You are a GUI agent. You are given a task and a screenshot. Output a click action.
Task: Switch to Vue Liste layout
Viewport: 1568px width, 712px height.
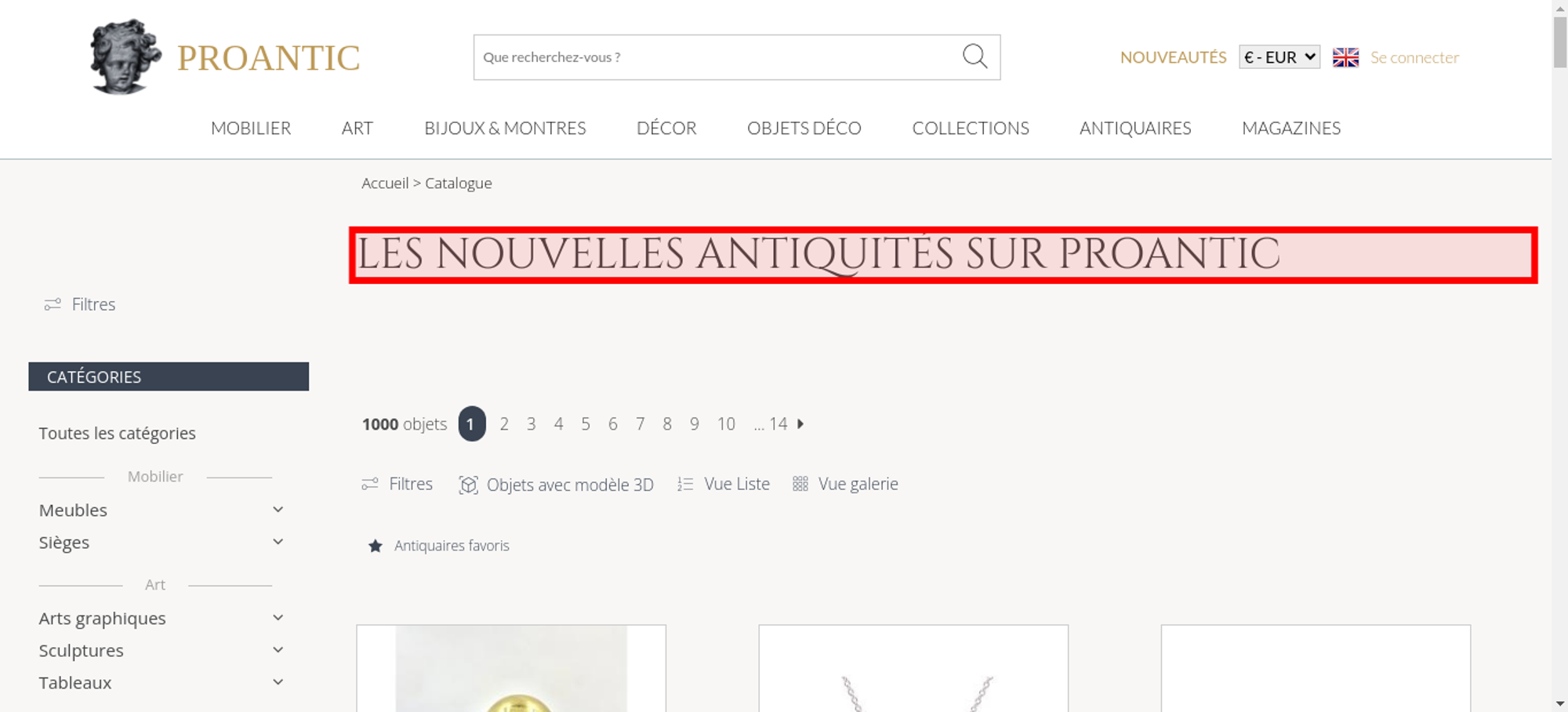(x=724, y=484)
